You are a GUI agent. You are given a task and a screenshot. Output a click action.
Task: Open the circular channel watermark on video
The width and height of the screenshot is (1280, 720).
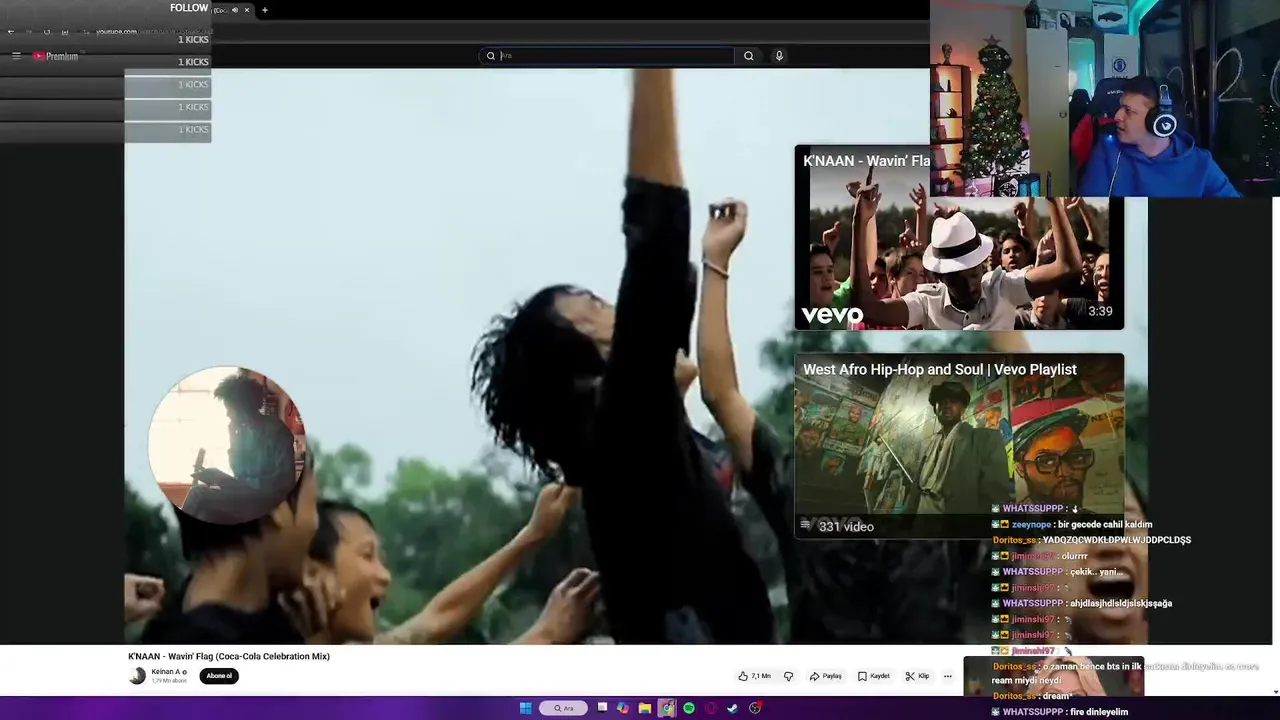pos(227,445)
